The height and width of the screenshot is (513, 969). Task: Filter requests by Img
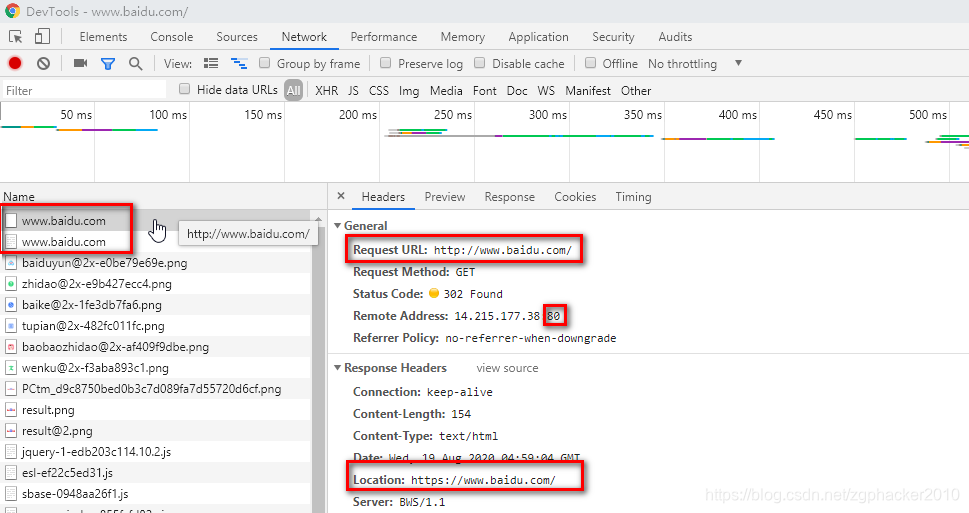pyautogui.click(x=409, y=90)
